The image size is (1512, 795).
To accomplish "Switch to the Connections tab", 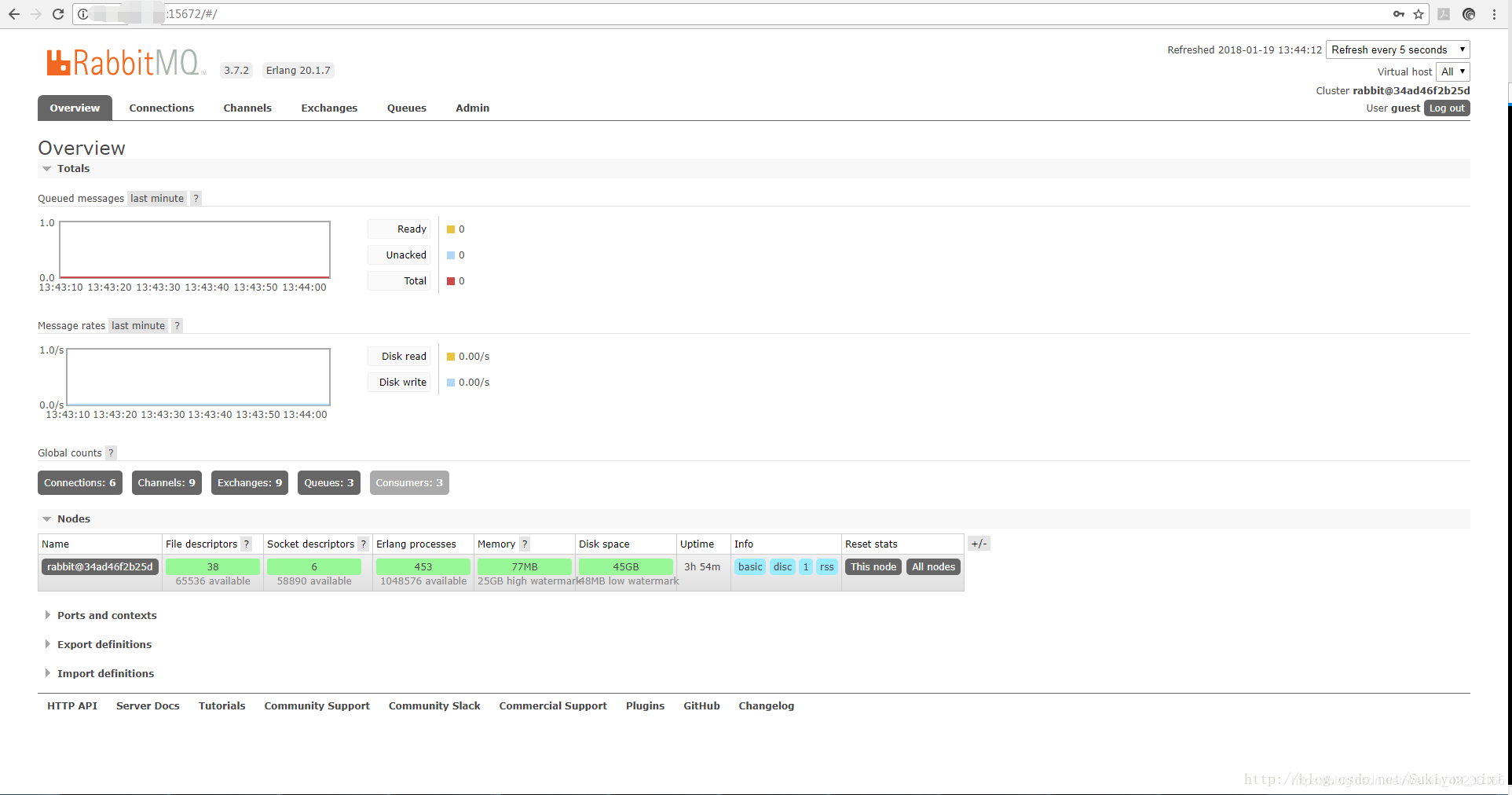I will click(x=162, y=108).
